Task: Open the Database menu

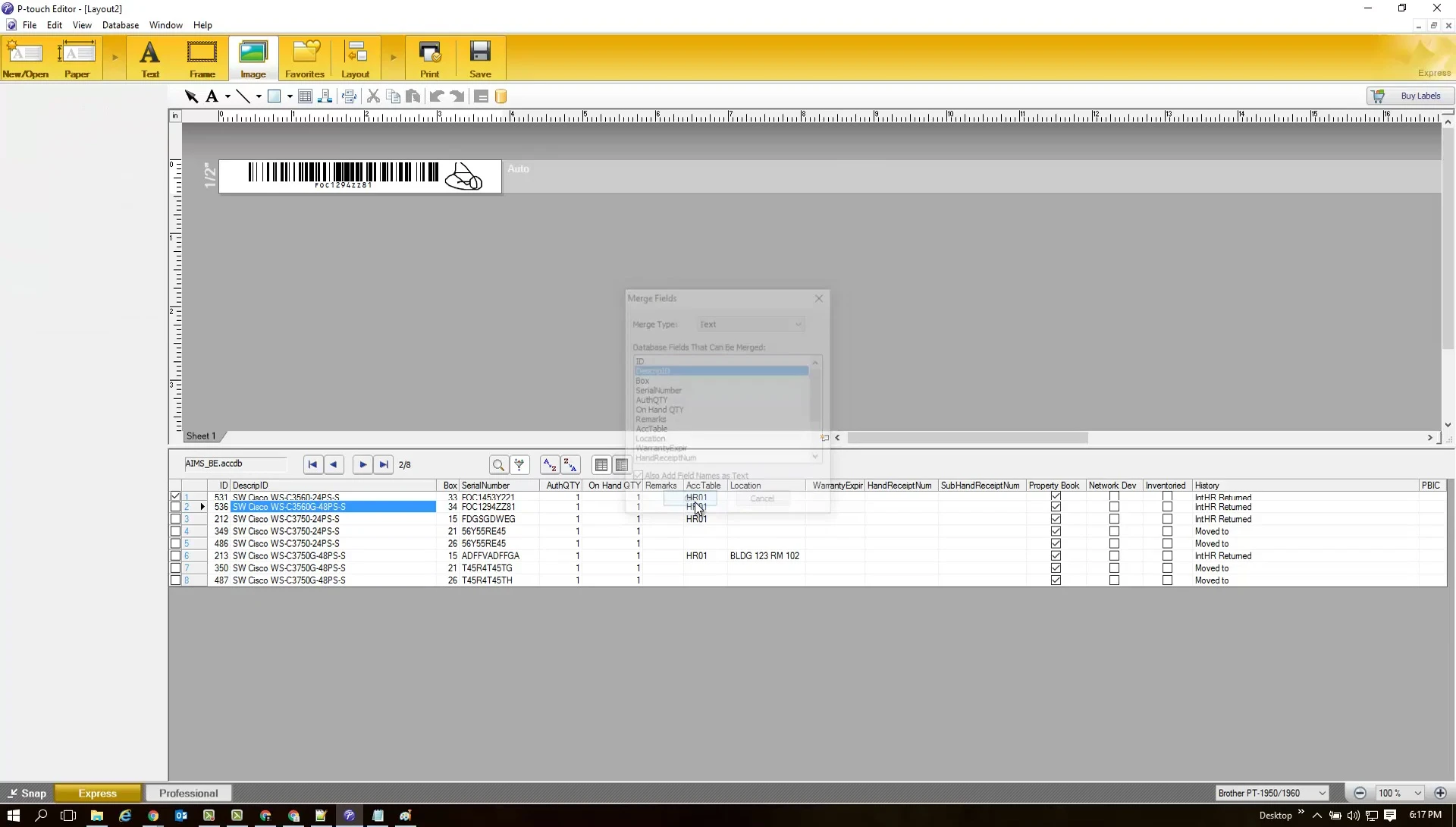Action: click(x=121, y=25)
